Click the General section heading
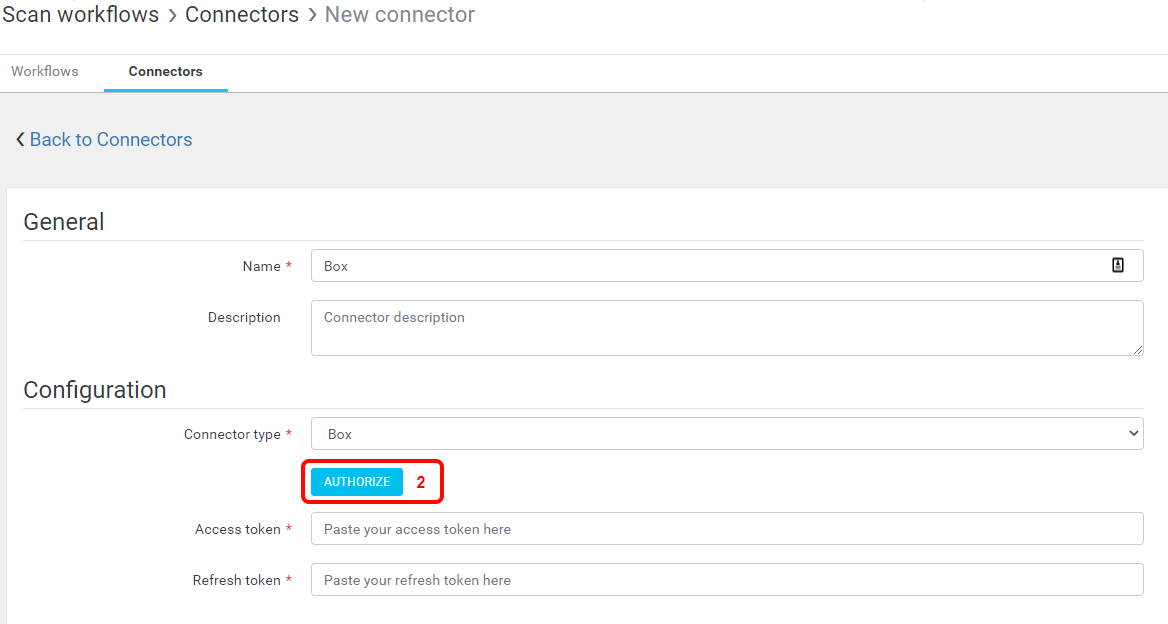The height and width of the screenshot is (624, 1168). 64,222
